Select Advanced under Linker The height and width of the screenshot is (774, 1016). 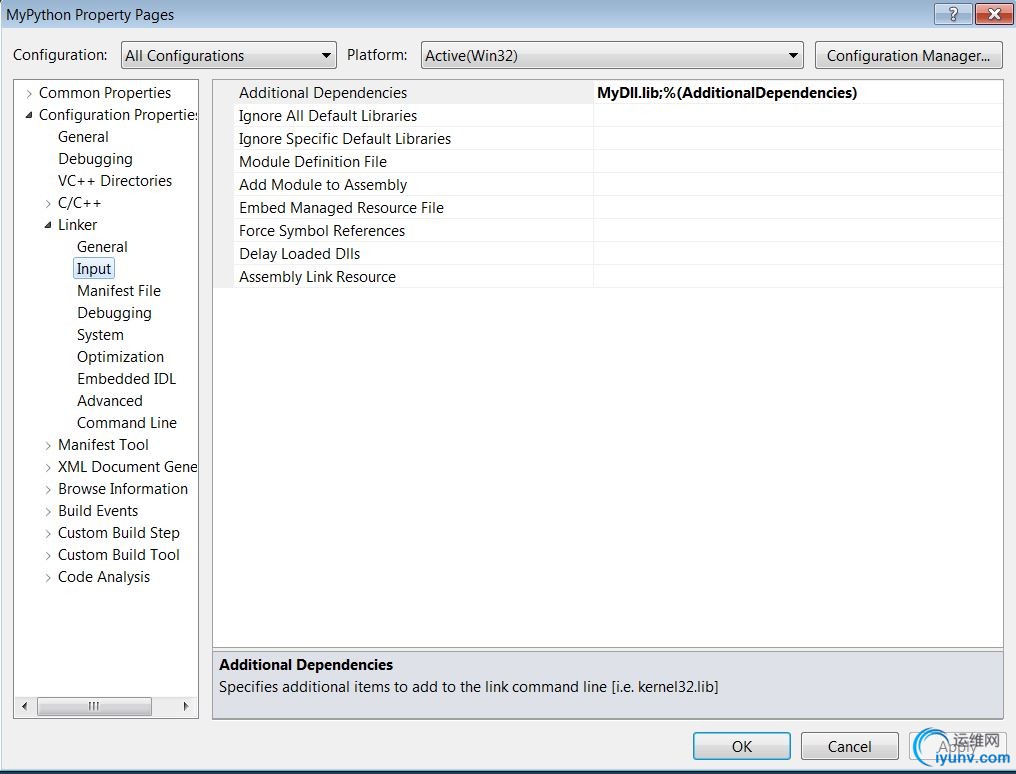pyautogui.click(x=110, y=401)
